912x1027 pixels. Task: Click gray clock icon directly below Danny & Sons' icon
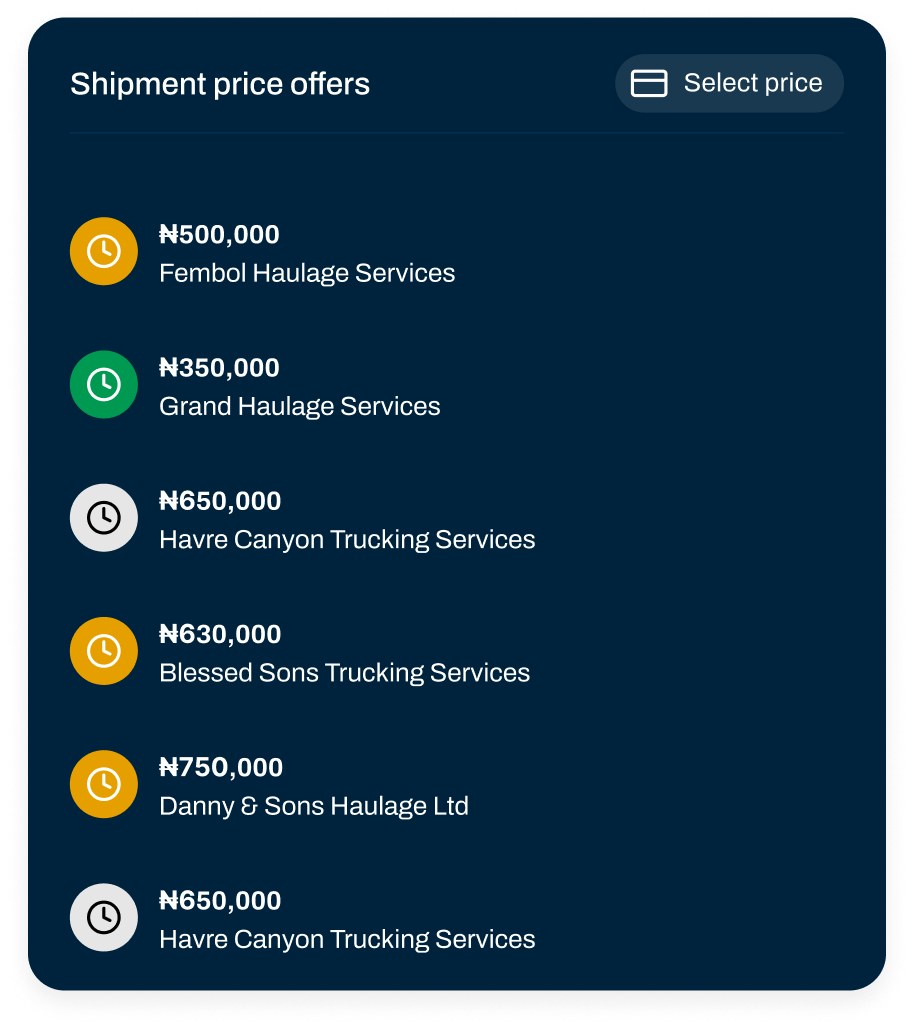(x=104, y=917)
